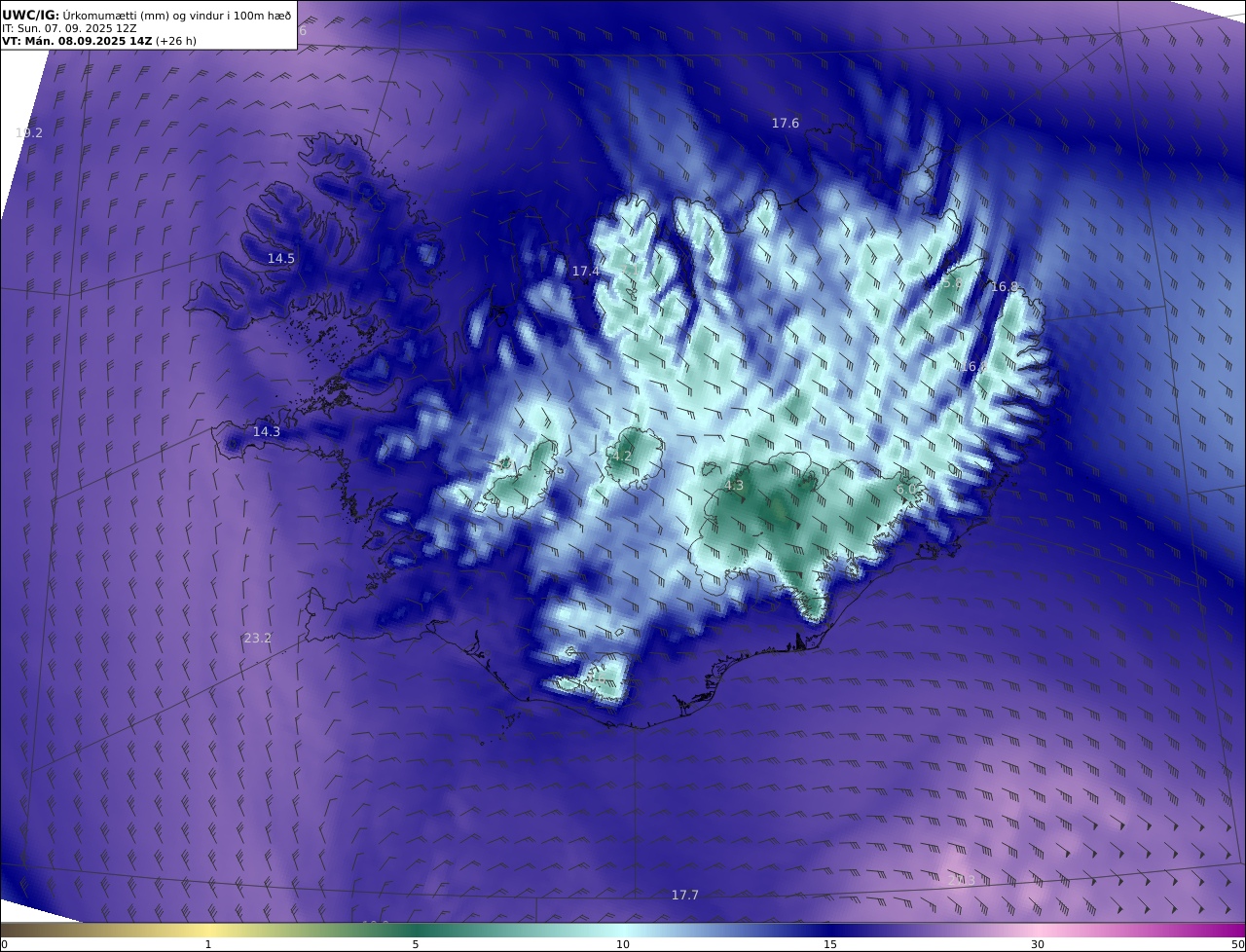1246x952 pixels.
Task: Click the colorbar tick label 1
Action: [208, 944]
